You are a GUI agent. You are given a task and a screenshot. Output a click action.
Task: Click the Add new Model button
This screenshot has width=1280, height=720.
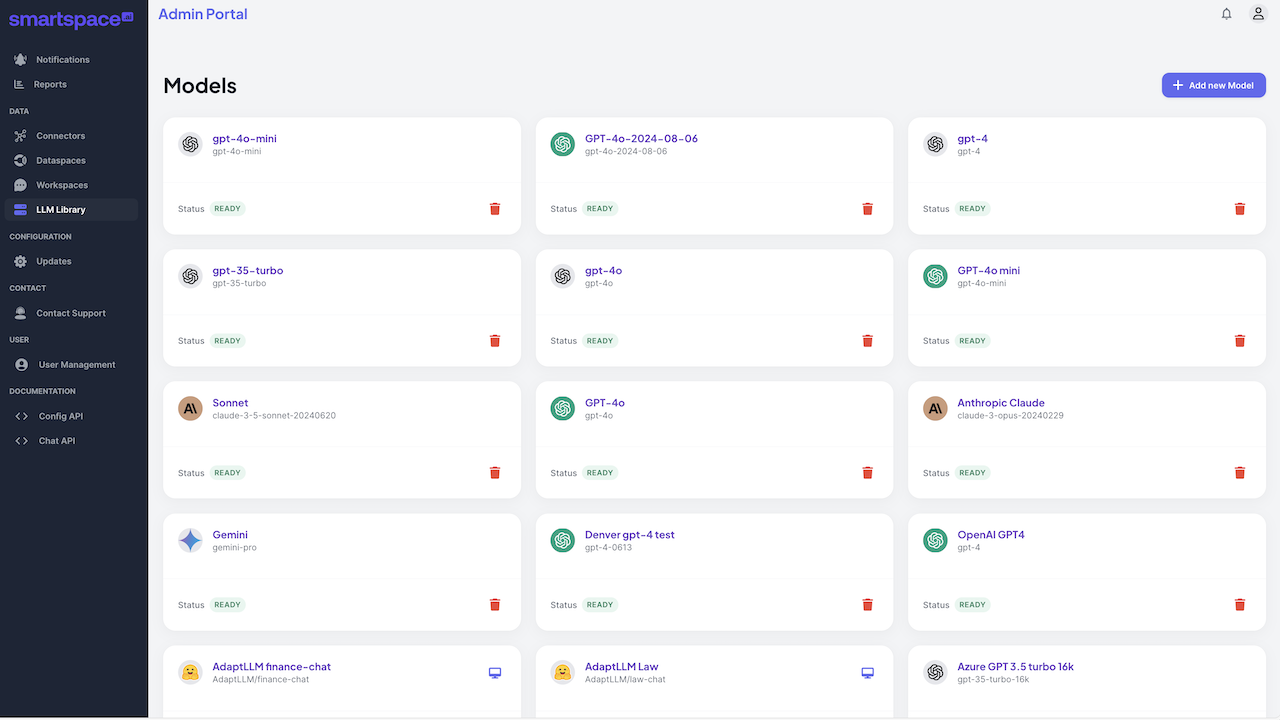1214,85
